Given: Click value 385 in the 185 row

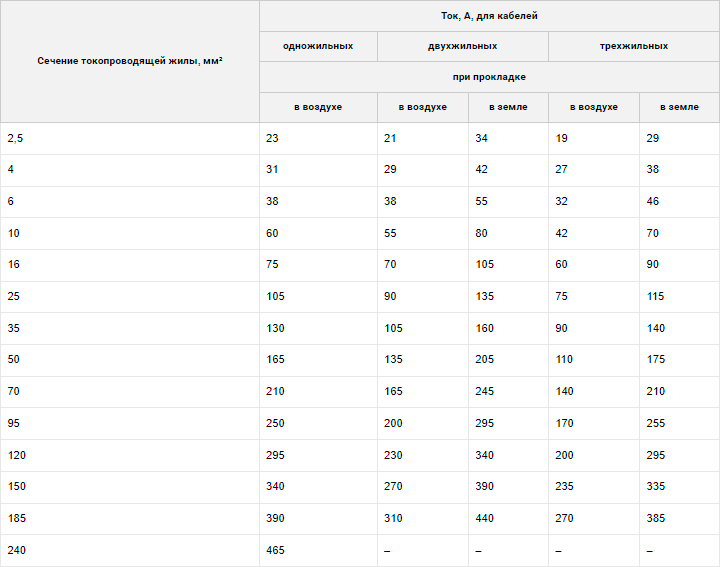Looking at the screenshot, I should tap(656, 518).
